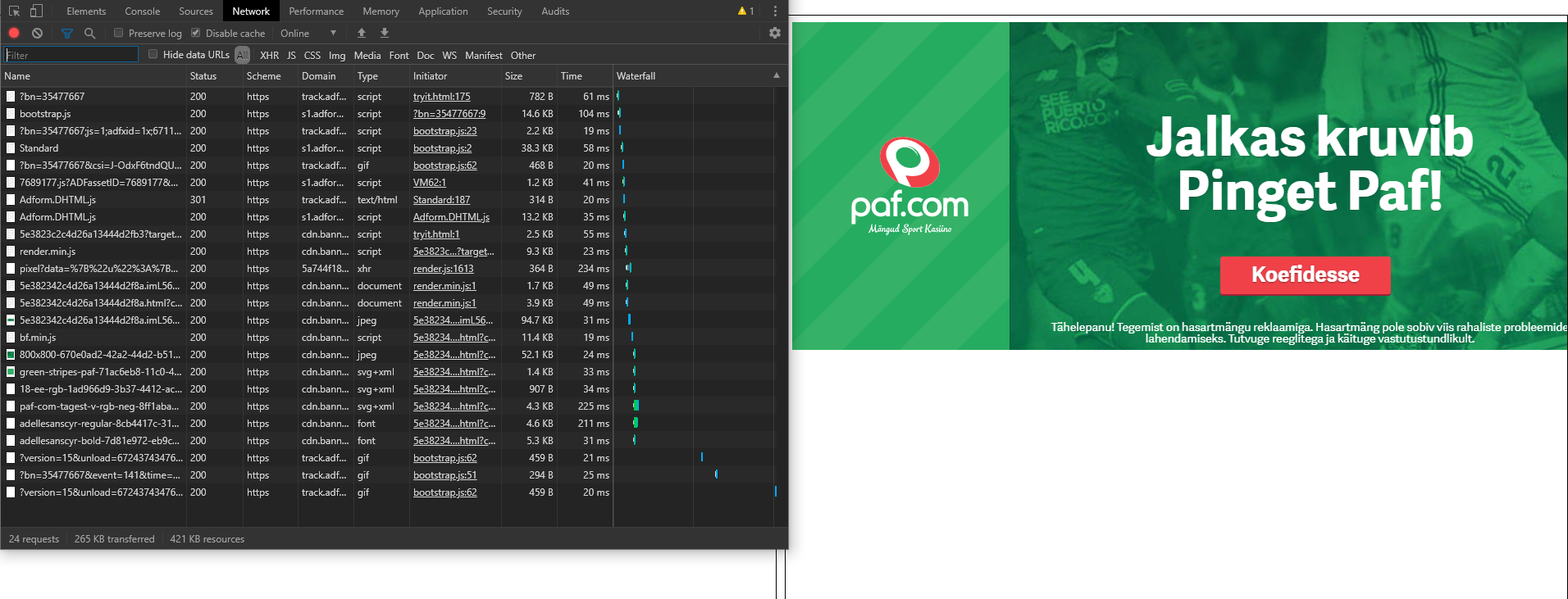Open the Performance tab

pos(316,11)
